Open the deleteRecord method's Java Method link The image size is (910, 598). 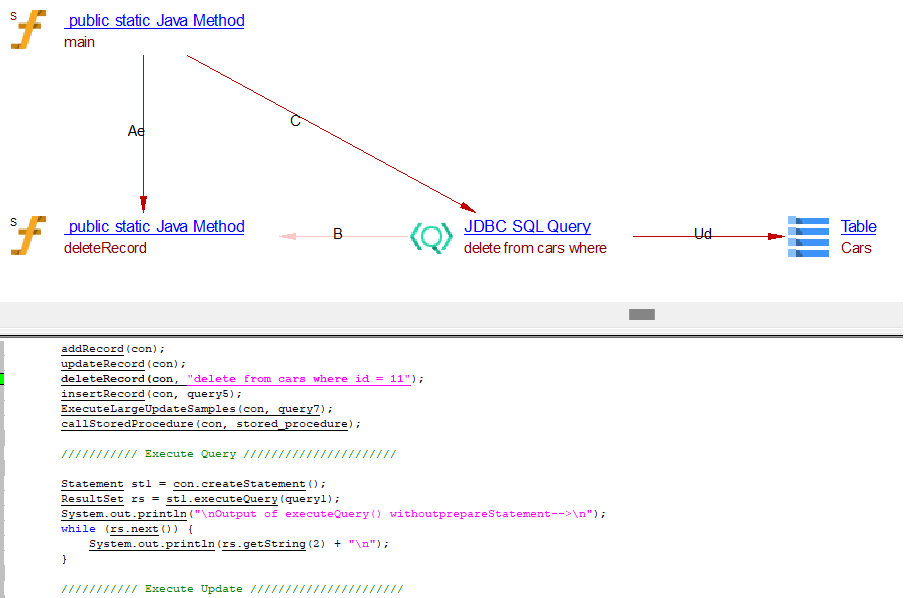coord(154,226)
